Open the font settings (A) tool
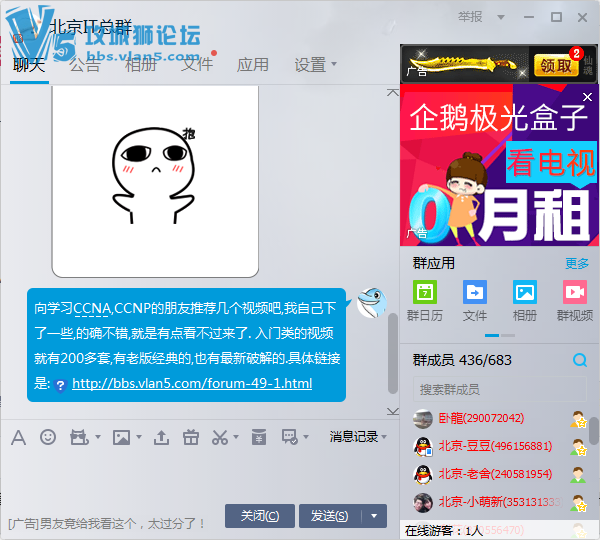This screenshot has width=600, height=540. [18, 437]
